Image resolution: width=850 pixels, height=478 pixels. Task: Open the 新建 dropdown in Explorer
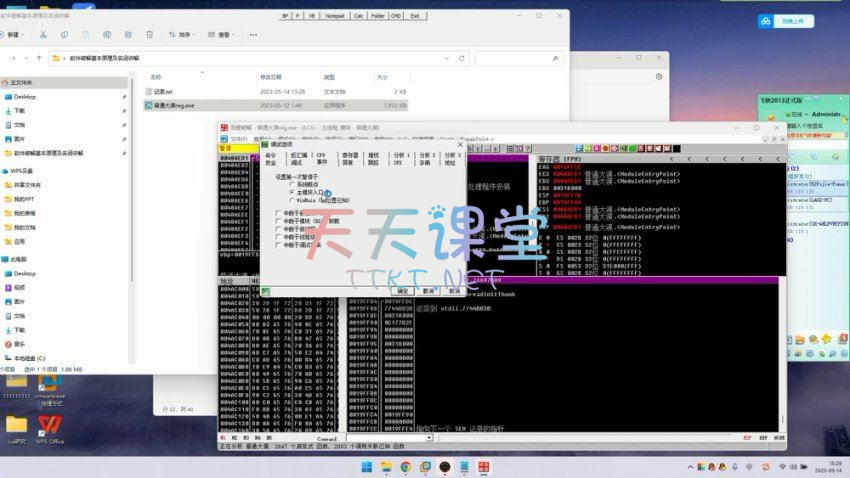(x=14, y=34)
